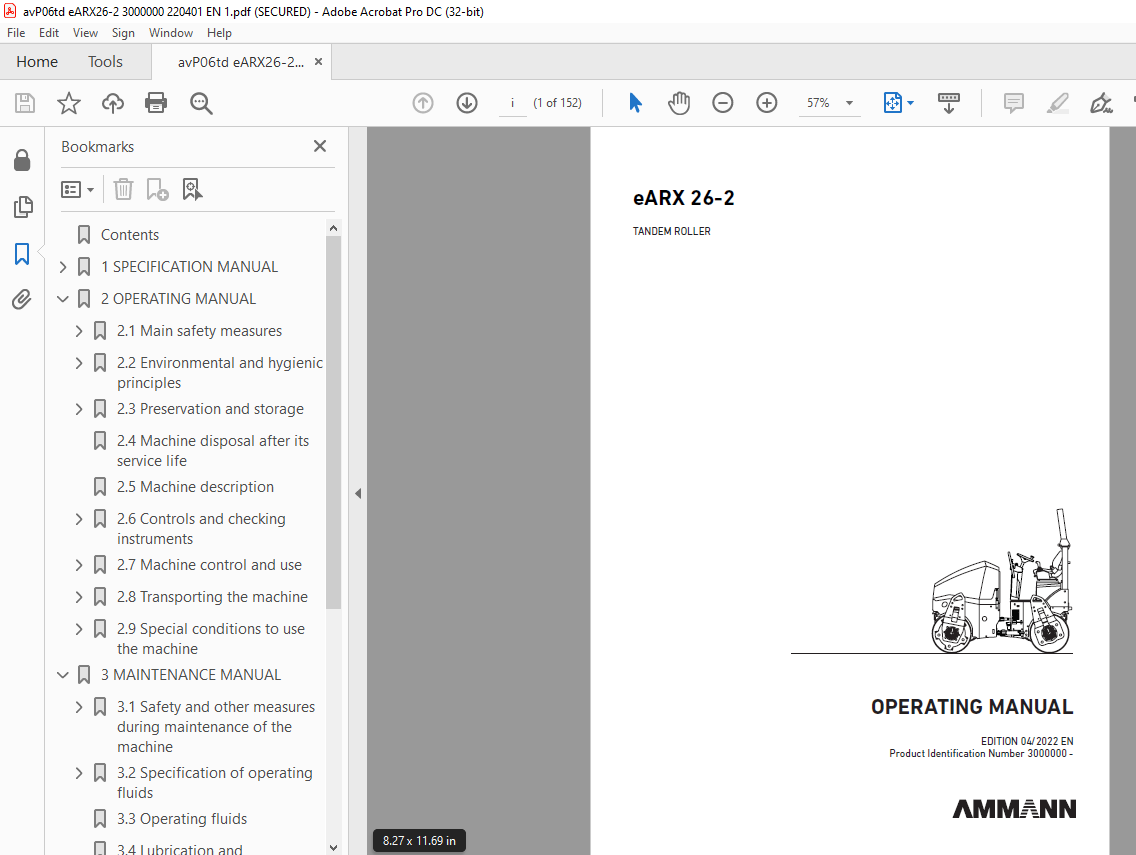
Task: Upload the file to the cloud
Action: point(112,103)
